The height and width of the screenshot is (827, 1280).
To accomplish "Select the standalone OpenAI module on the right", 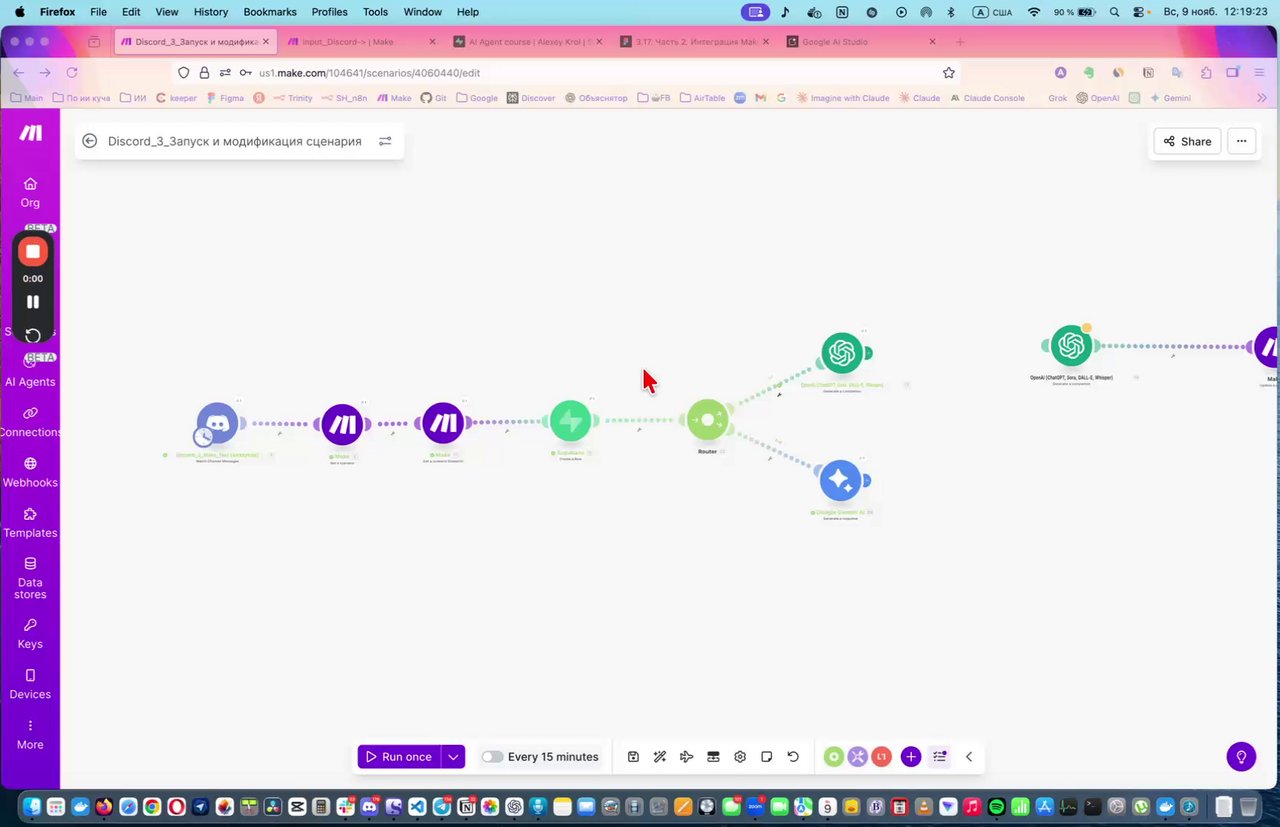I will (x=1071, y=346).
